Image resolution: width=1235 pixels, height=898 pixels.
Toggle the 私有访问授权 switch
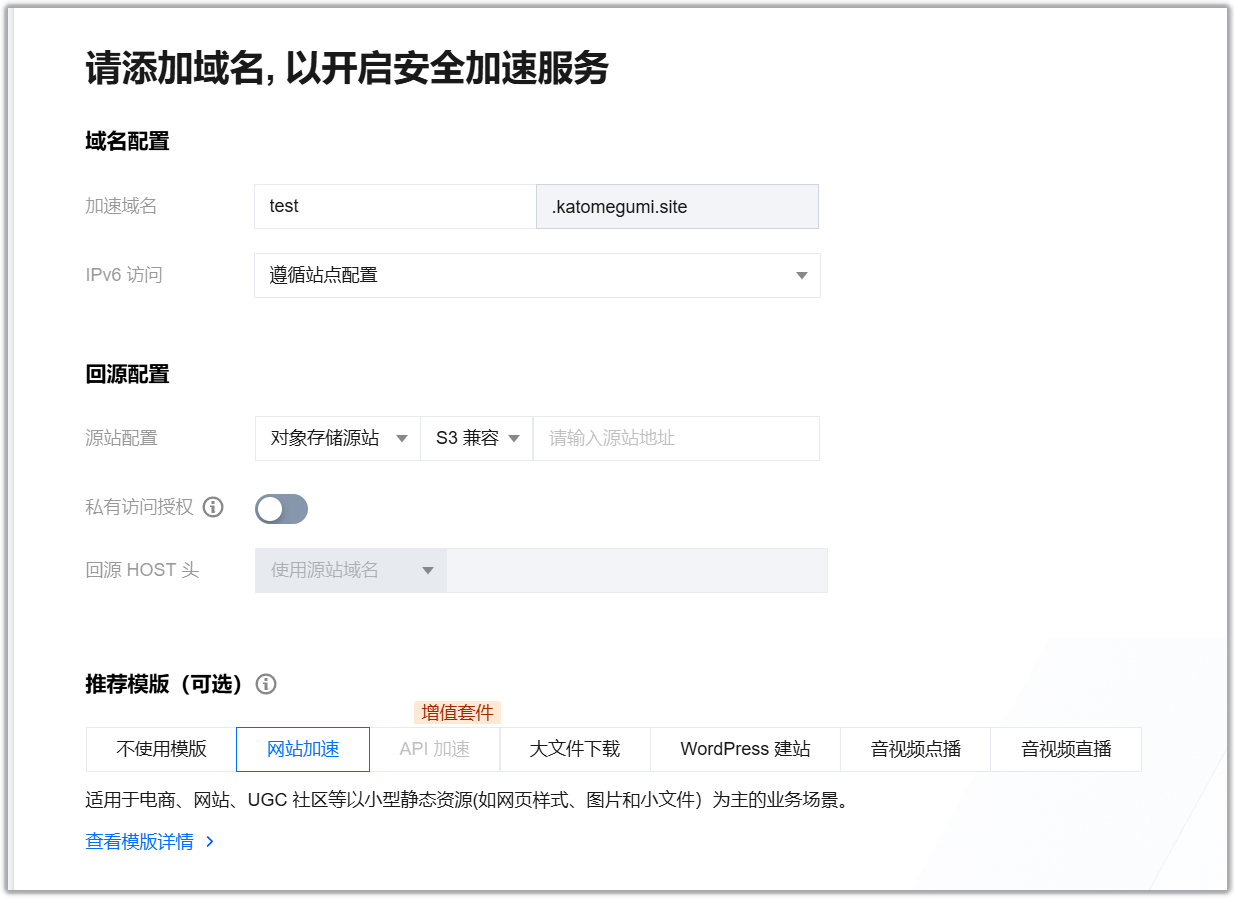pos(281,509)
